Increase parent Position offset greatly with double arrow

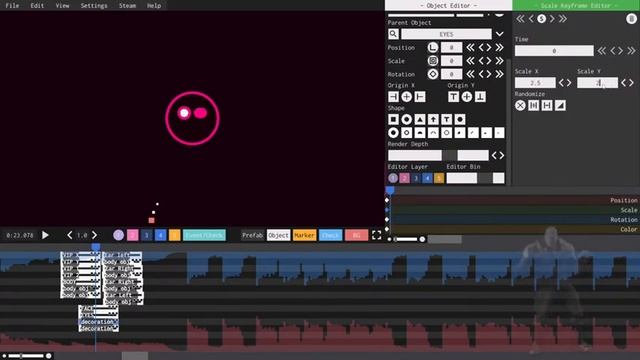click(499, 47)
